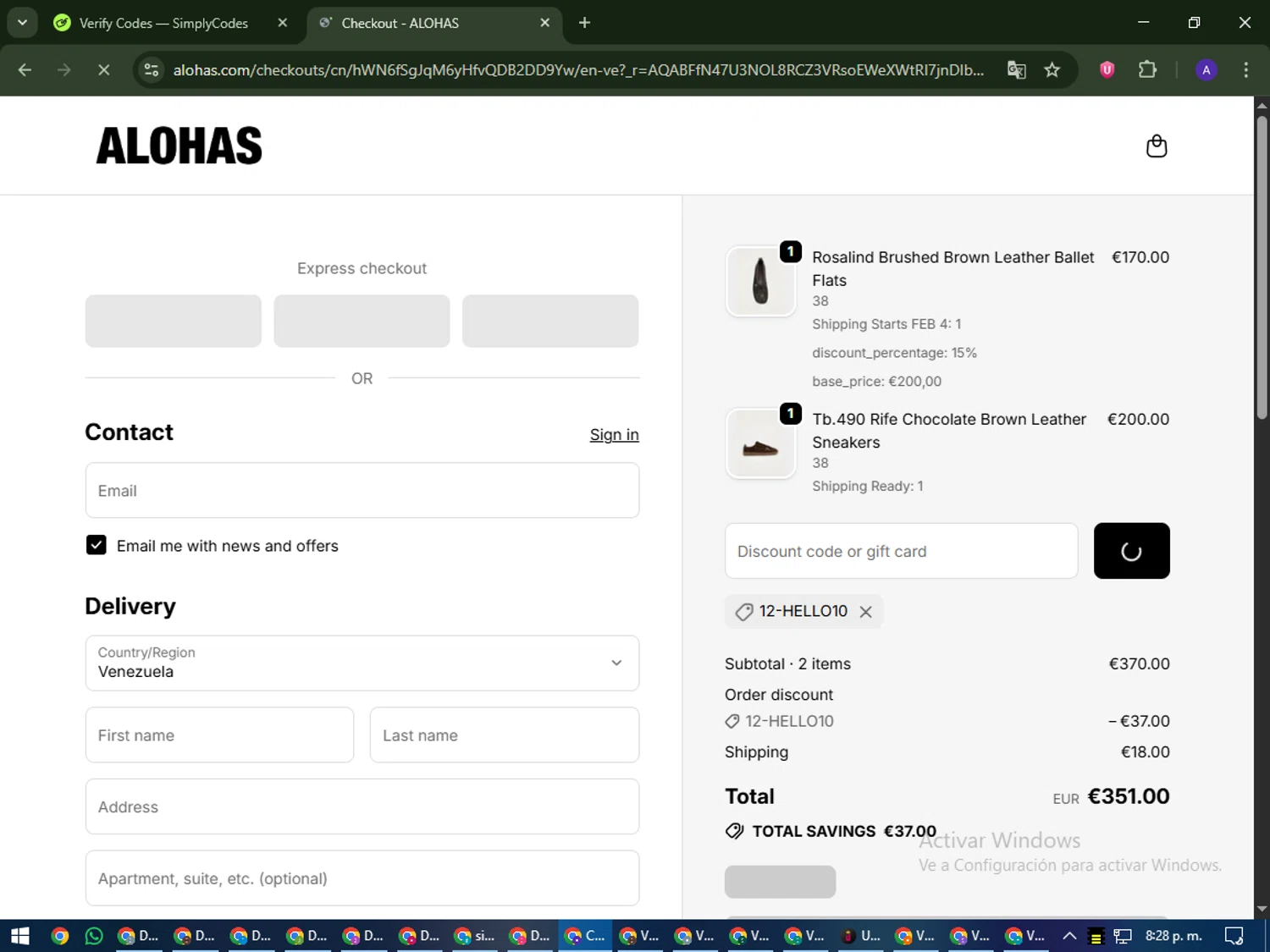Open the Windows notification center icon
Screen dimensions: 1270x952
tap(1234, 936)
